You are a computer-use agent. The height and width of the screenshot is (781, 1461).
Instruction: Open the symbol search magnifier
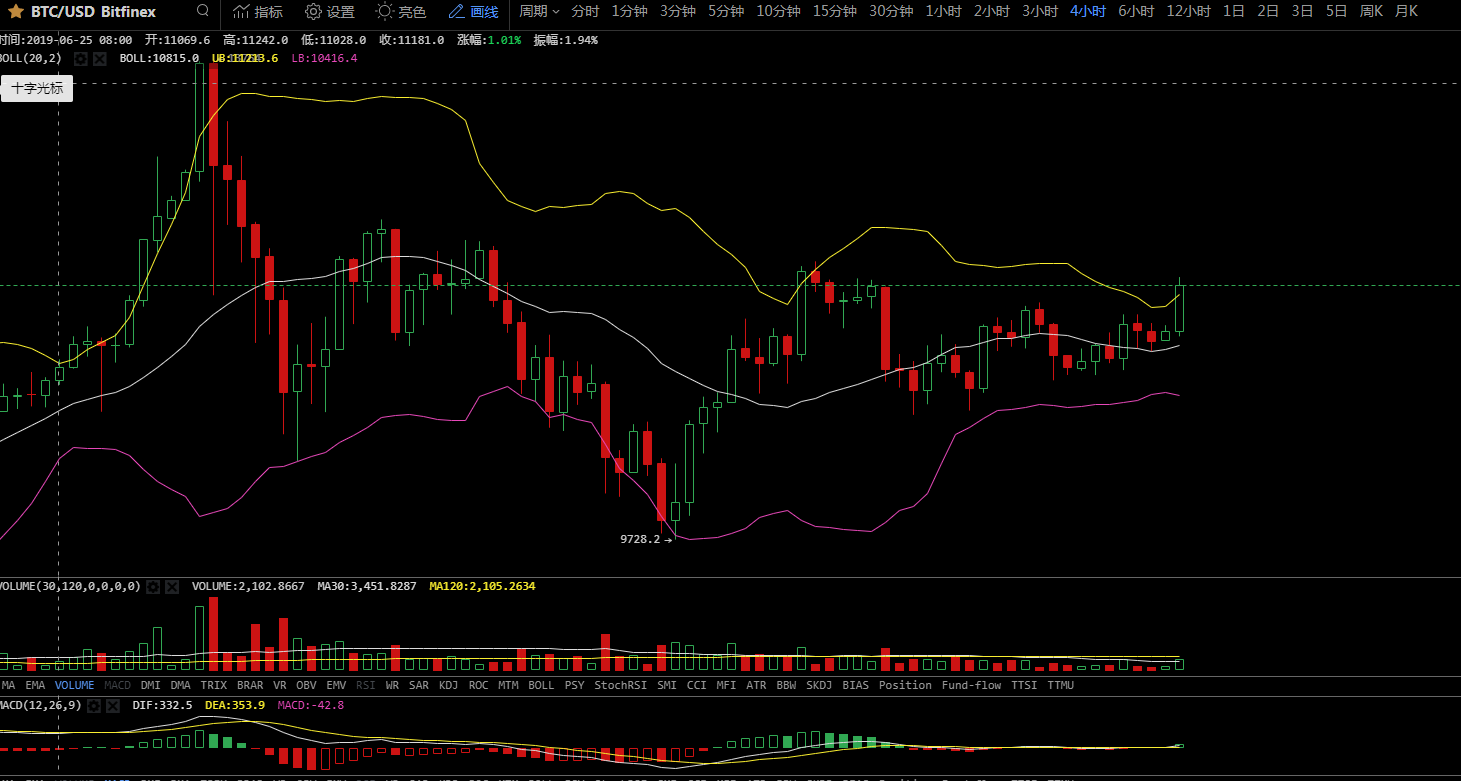click(x=203, y=11)
